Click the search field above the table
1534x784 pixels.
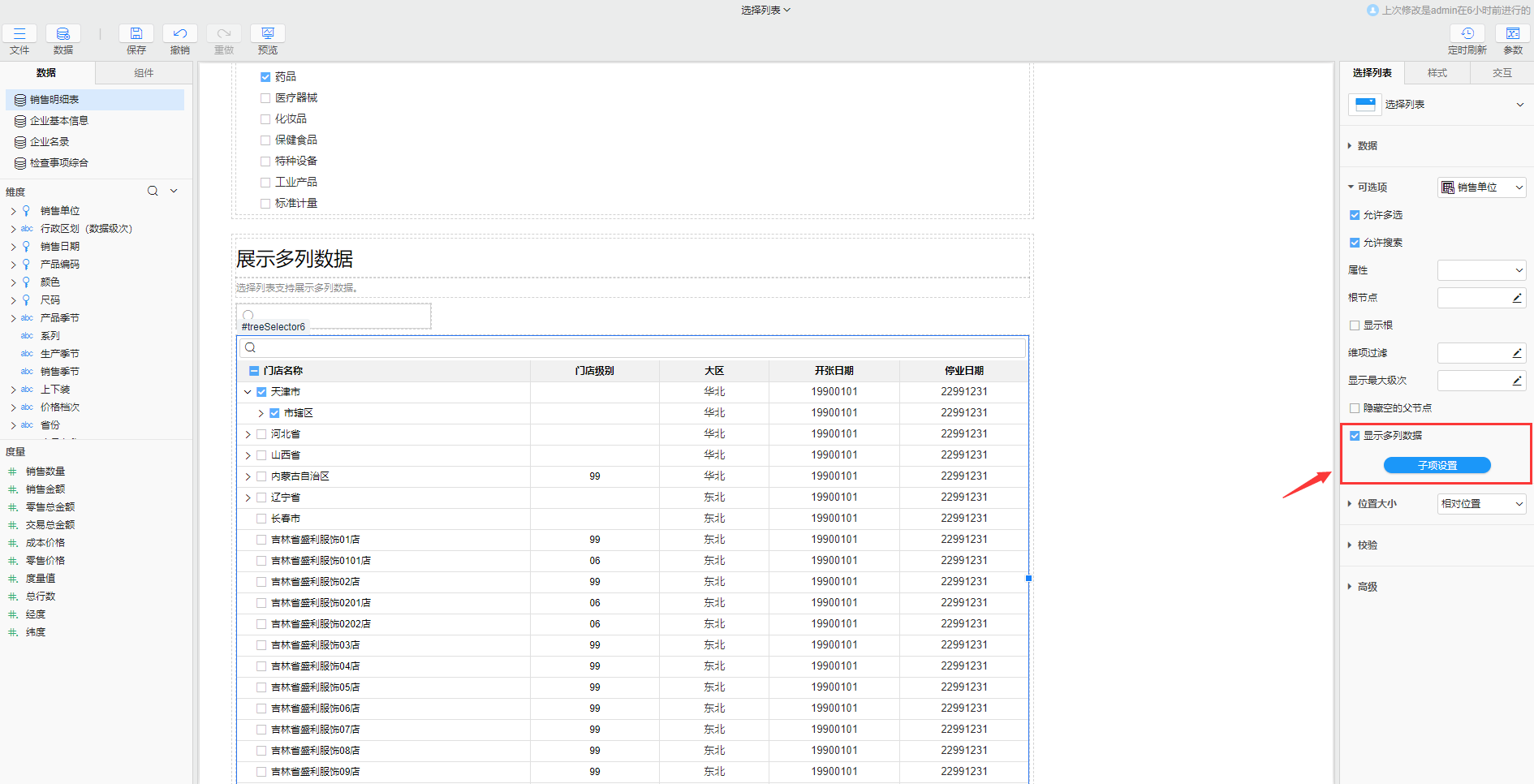coord(633,348)
